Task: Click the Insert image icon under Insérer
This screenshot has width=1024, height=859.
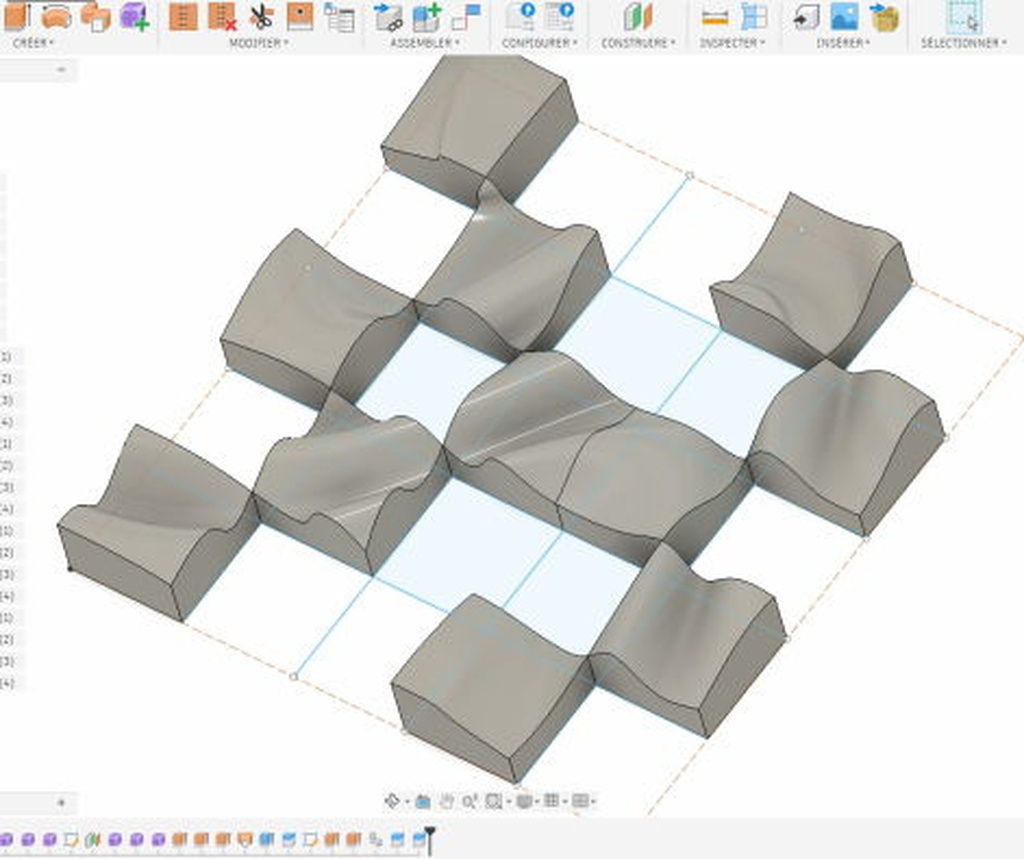Action: 844,17
